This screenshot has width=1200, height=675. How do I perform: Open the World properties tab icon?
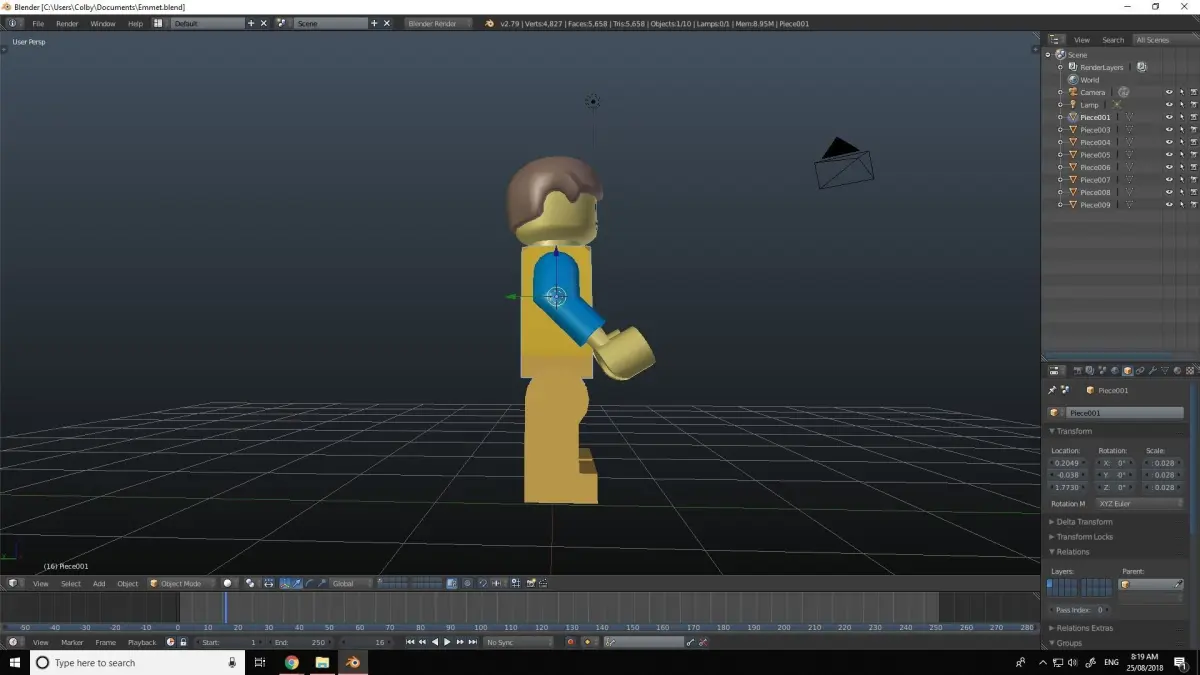point(1114,370)
